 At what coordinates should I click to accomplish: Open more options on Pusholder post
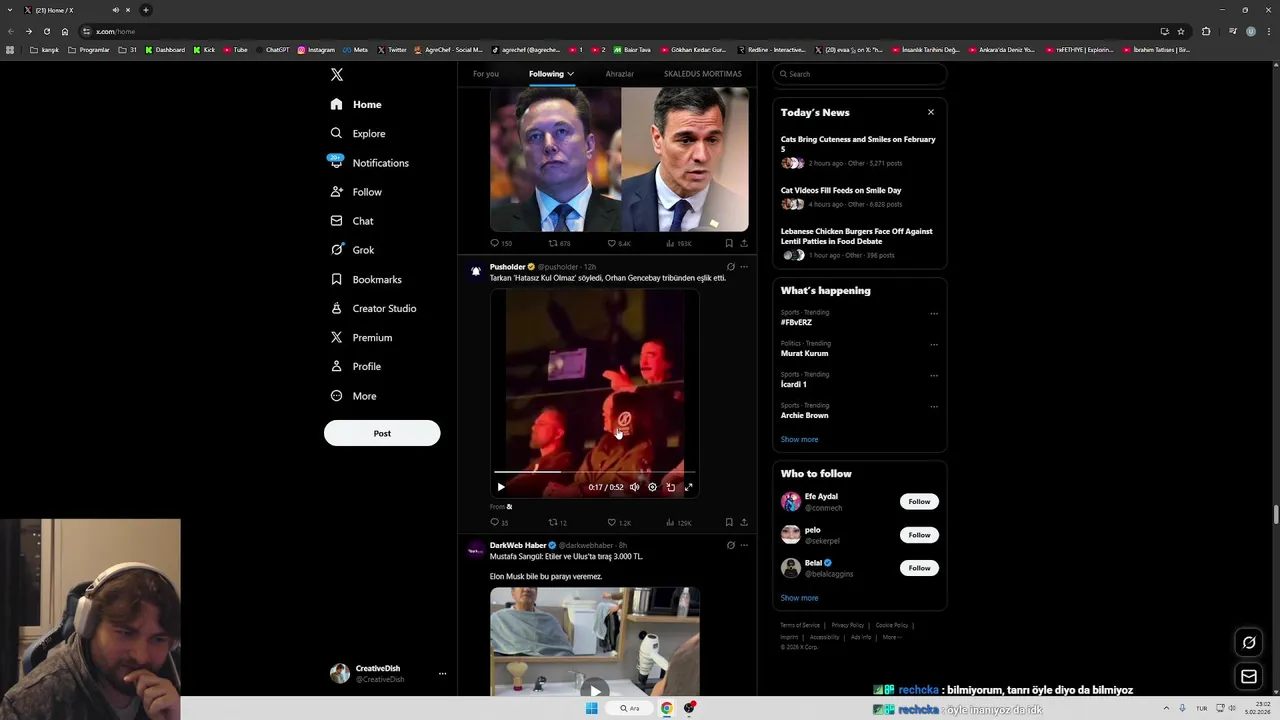(744, 267)
